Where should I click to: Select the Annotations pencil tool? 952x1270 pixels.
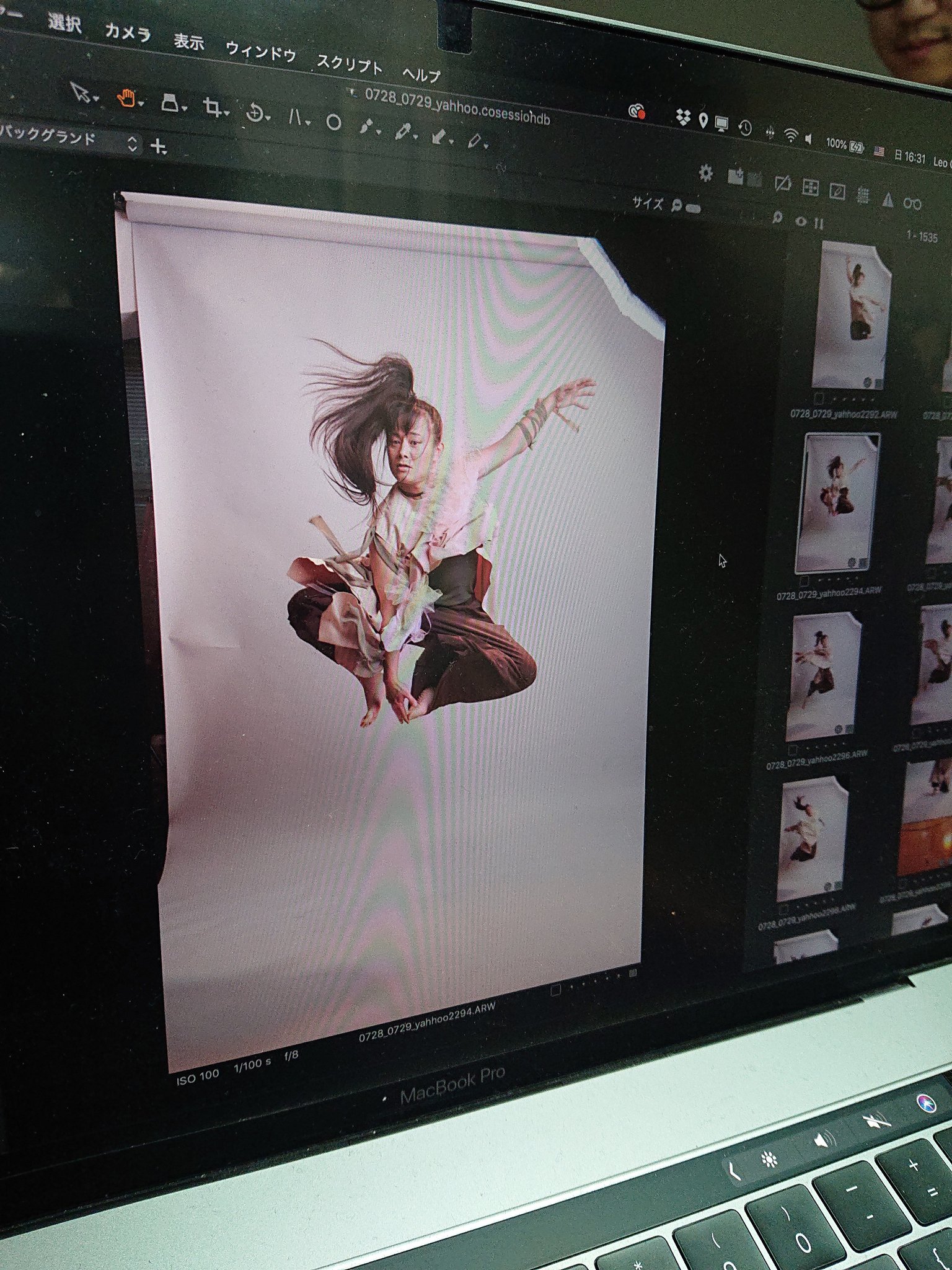click(x=474, y=141)
